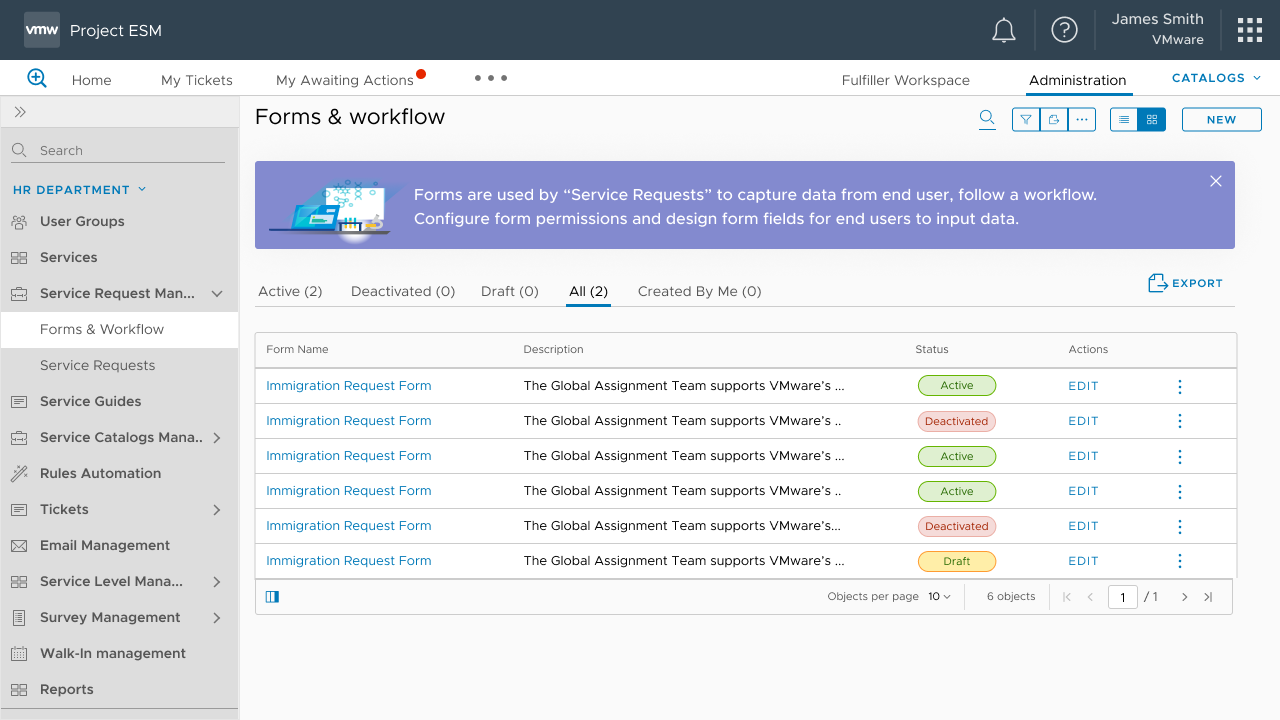
Task: Click the NEW button
Action: pyautogui.click(x=1221, y=120)
